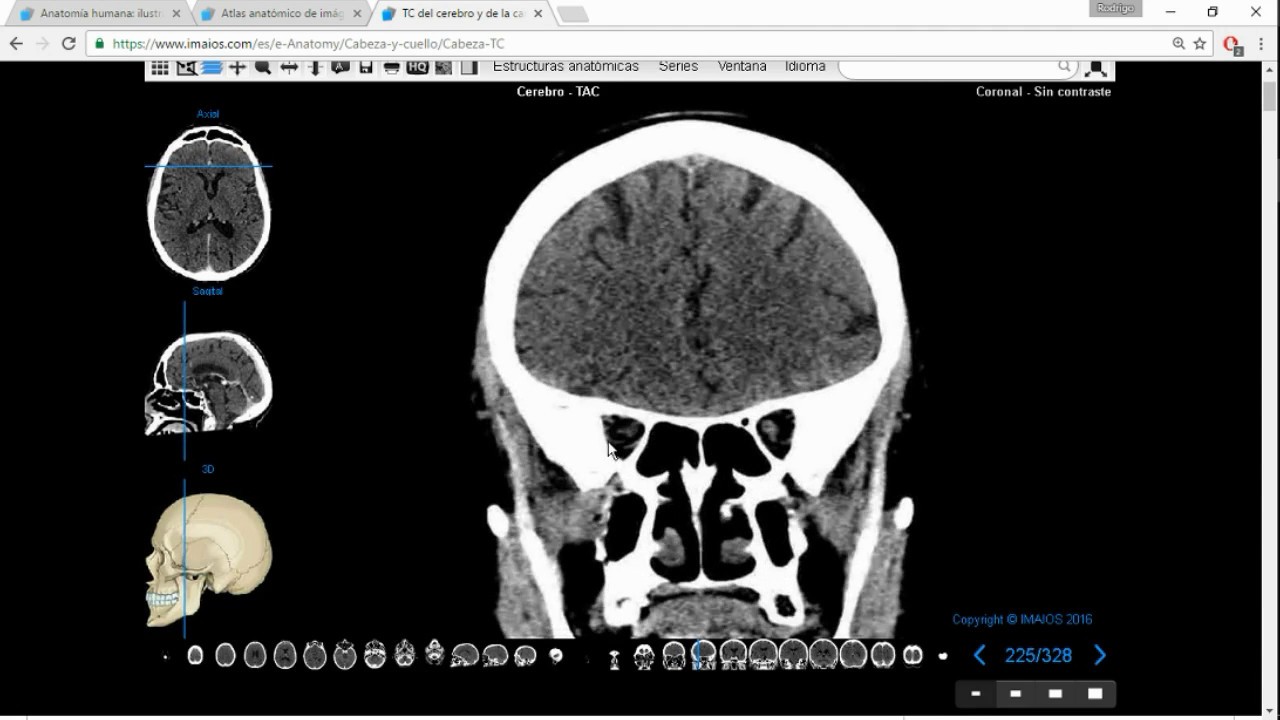Click the print icon in toolbar

coord(392,68)
